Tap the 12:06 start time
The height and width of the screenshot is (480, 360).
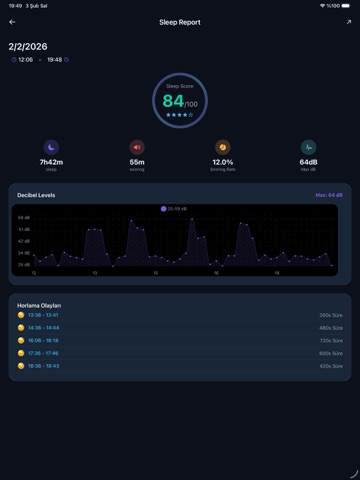pyautogui.click(x=25, y=60)
